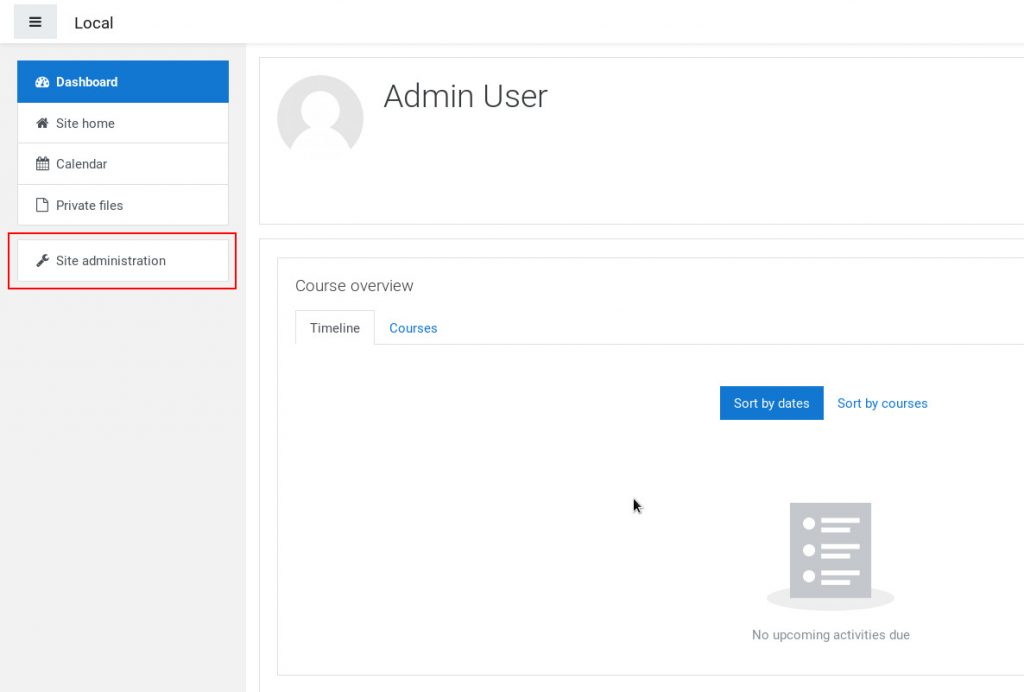The height and width of the screenshot is (692, 1024).
Task: Click the wrench icon for Site administration
Action: pos(42,261)
